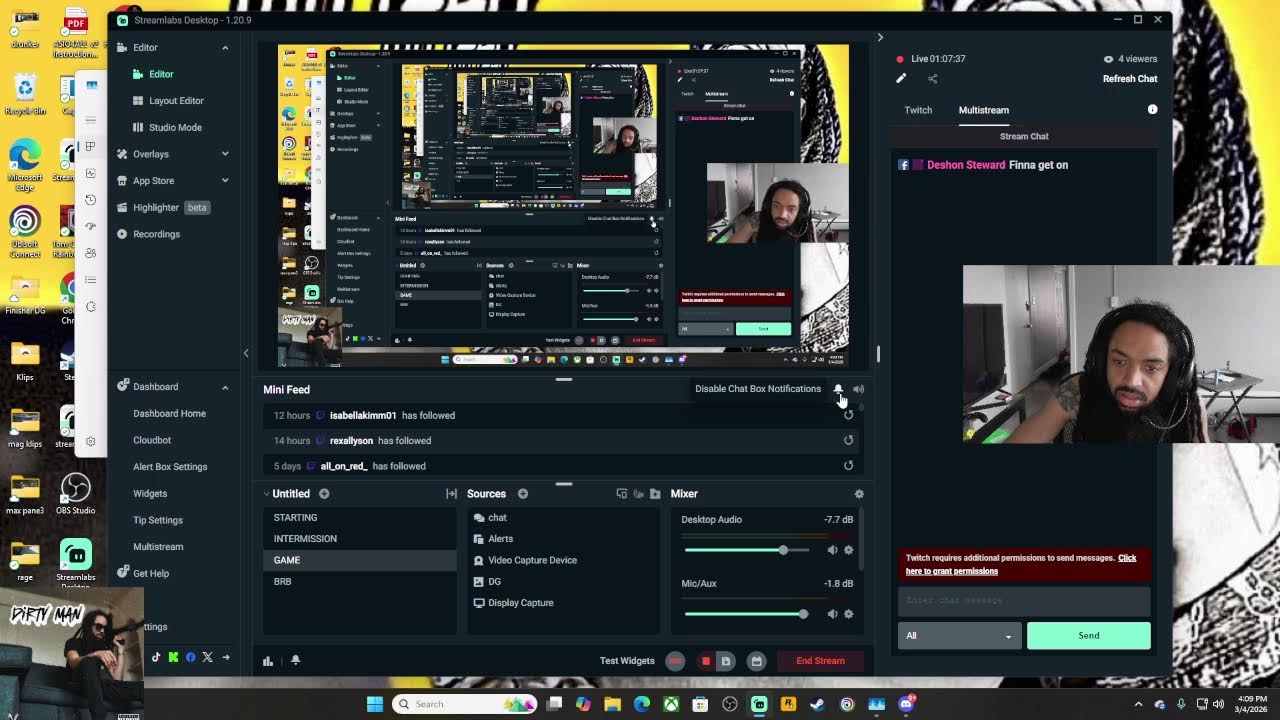This screenshot has height=720, width=1280.
Task: Disable Chat Box Notifications bell
Action: (x=838, y=389)
